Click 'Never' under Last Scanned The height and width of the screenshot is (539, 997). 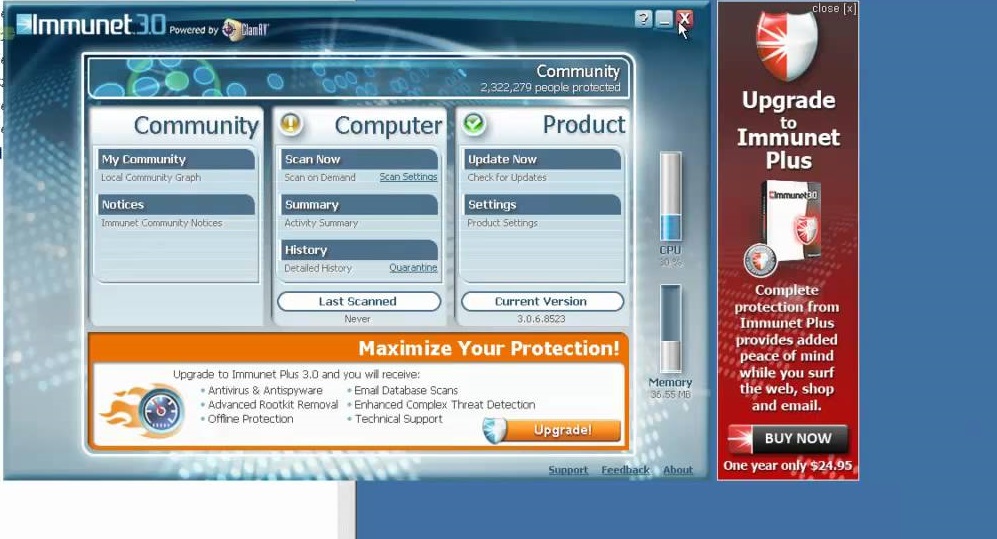pyautogui.click(x=357, y=319)
